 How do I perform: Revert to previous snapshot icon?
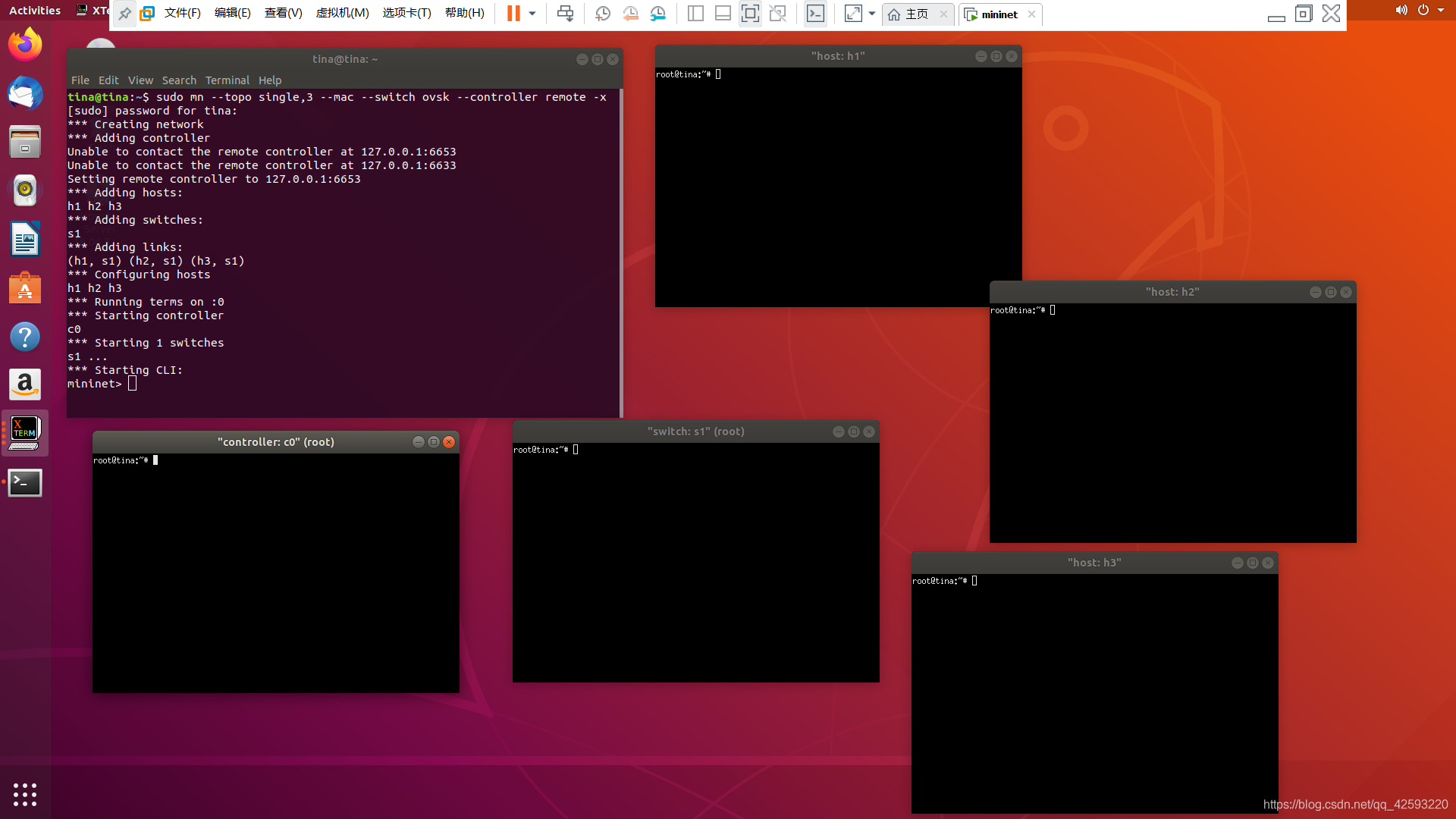coord(630,14)
